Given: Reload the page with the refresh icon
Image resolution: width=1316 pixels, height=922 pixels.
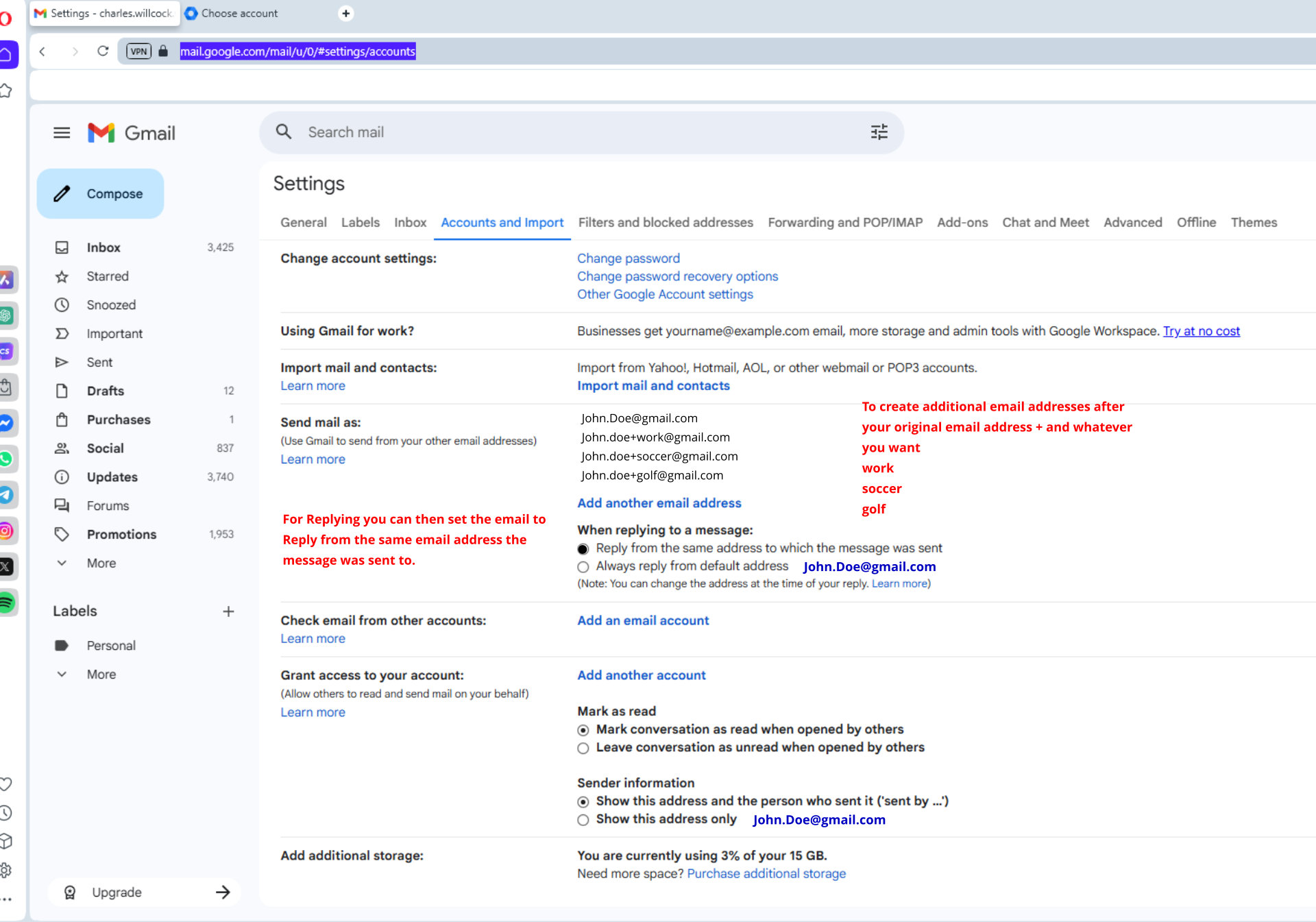Looking at the screenshot, I should click(103, 51).
